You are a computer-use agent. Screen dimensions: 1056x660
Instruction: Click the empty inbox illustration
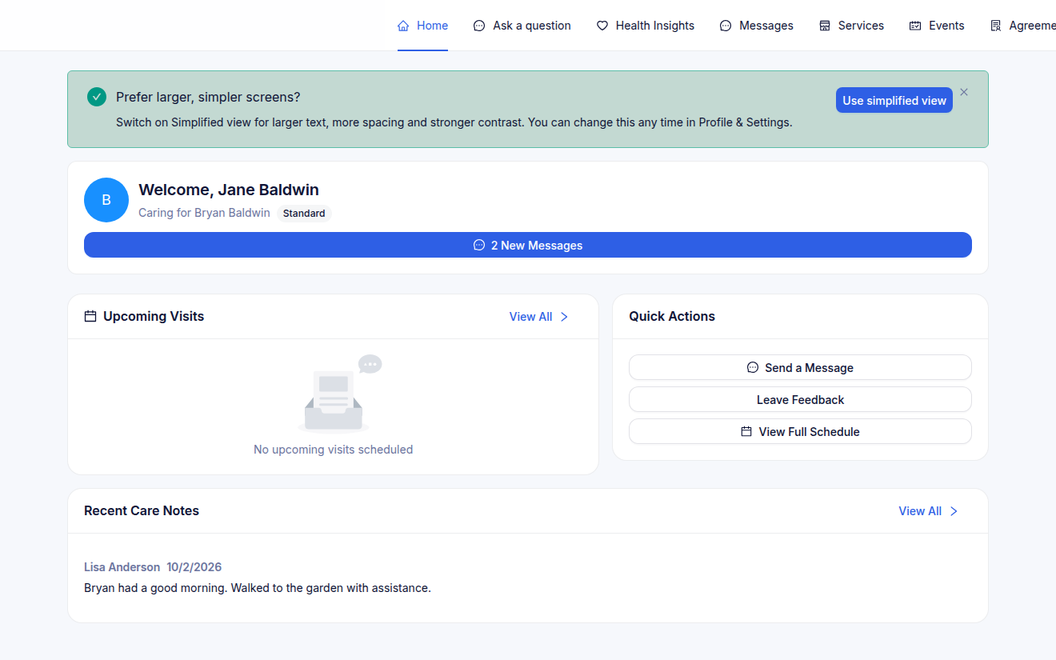(x=339, y=392)
